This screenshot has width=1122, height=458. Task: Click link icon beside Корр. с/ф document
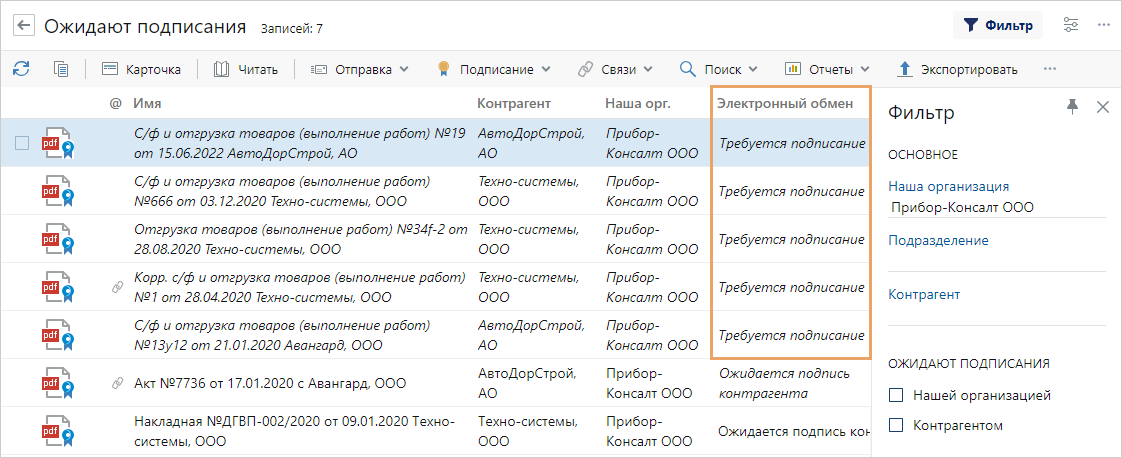coord(117,287)
